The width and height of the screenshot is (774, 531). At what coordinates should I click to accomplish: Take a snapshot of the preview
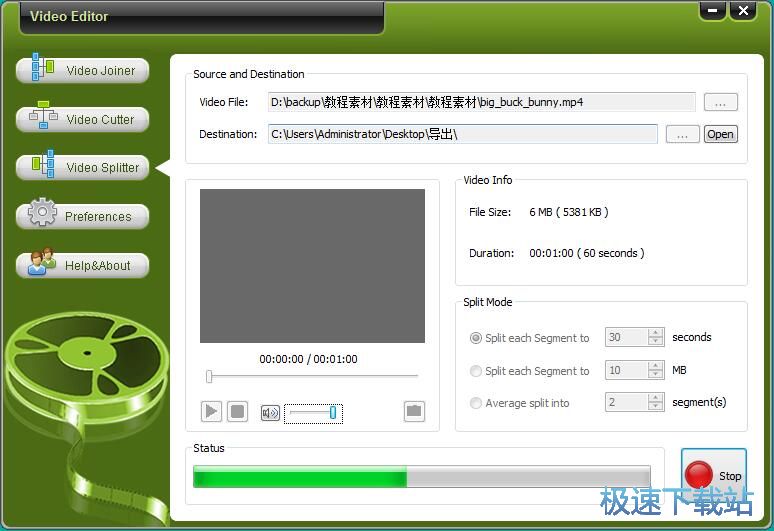(x=414, y=411)
